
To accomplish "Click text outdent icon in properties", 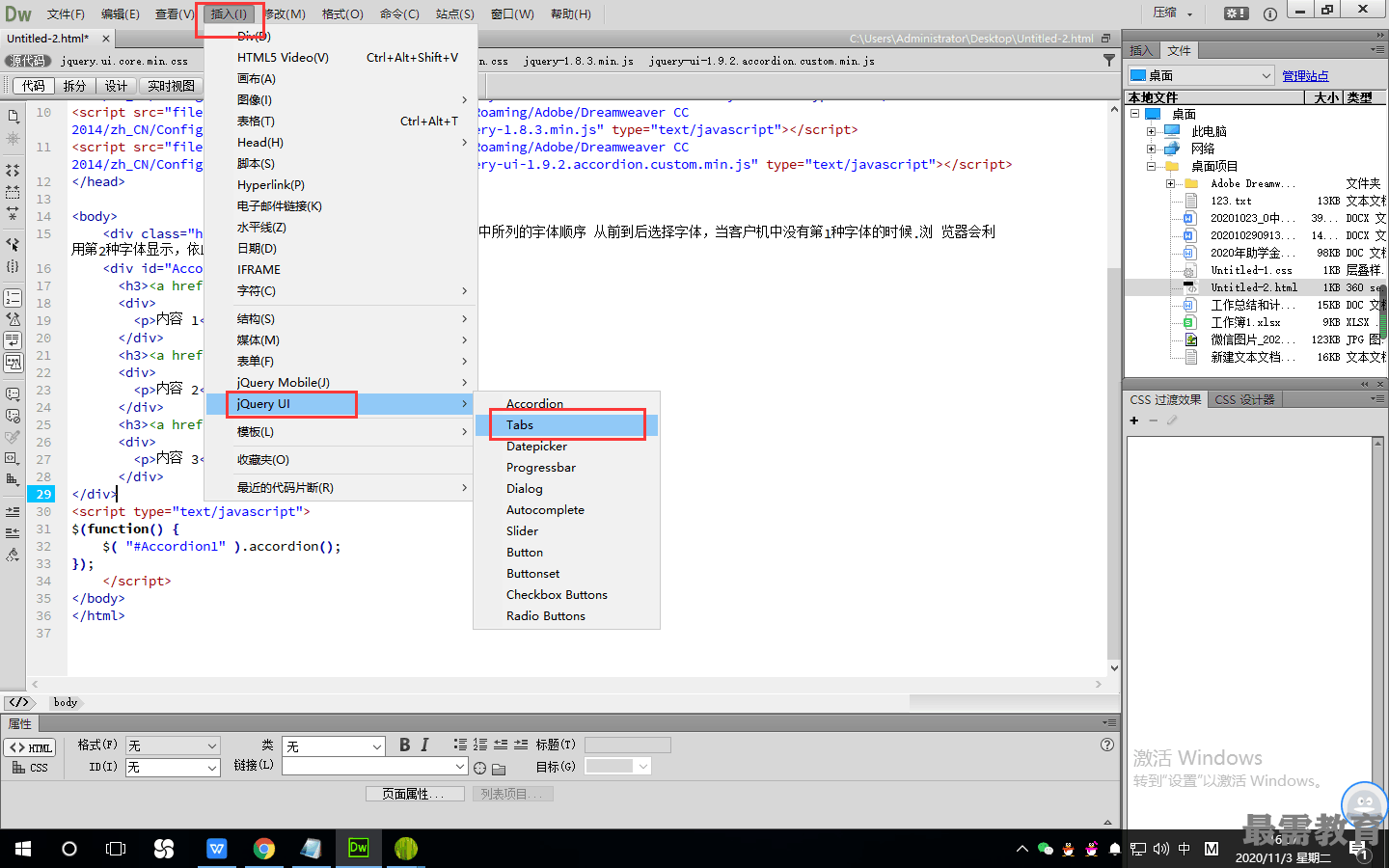I will click(501, 745).
